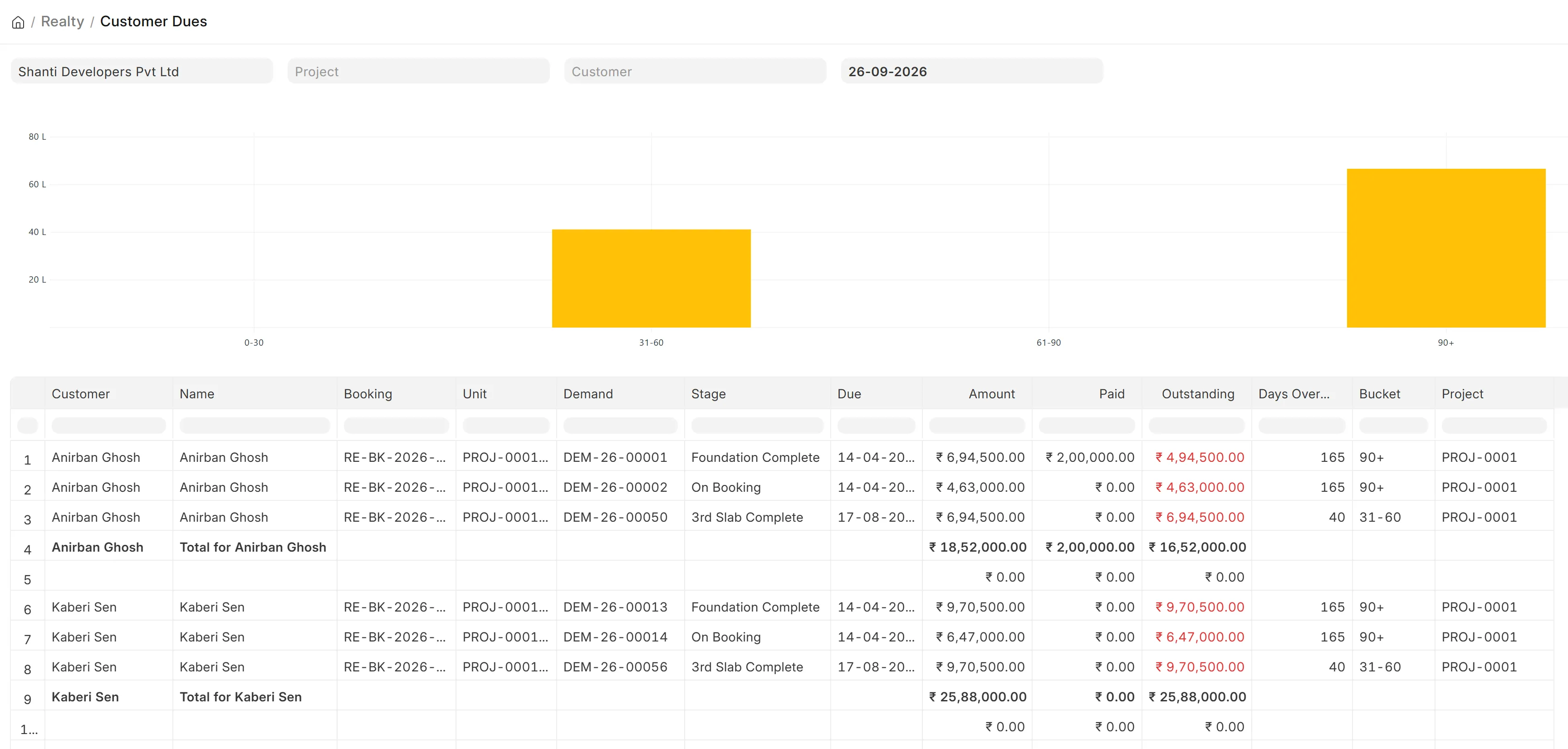The width and height of the screenshot is (1568, 749).
Task: Click outstanding amount ₹ 4,63,000.00
Action: pos(1200,487)
